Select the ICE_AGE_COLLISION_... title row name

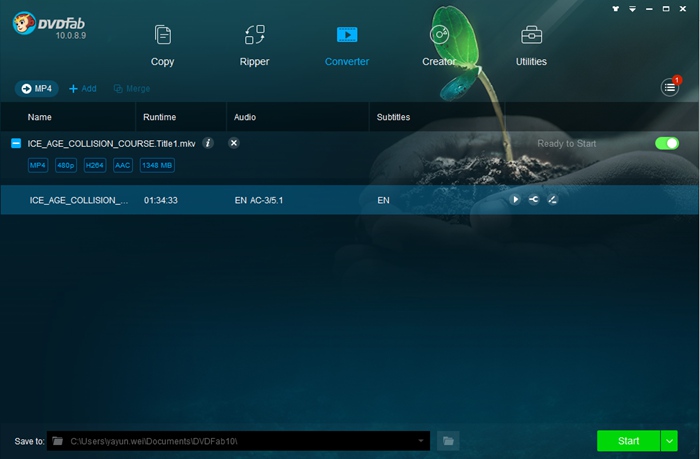[79, 200]
